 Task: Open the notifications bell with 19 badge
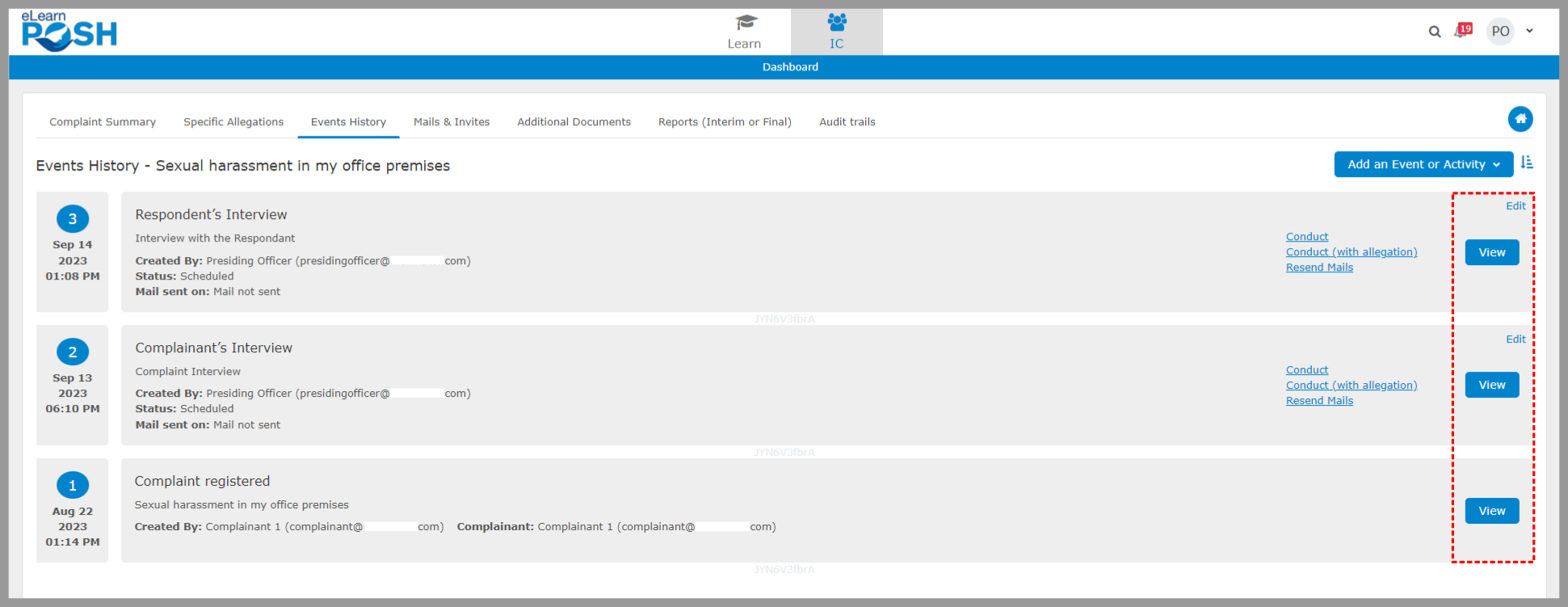(x=1462, y=31)
